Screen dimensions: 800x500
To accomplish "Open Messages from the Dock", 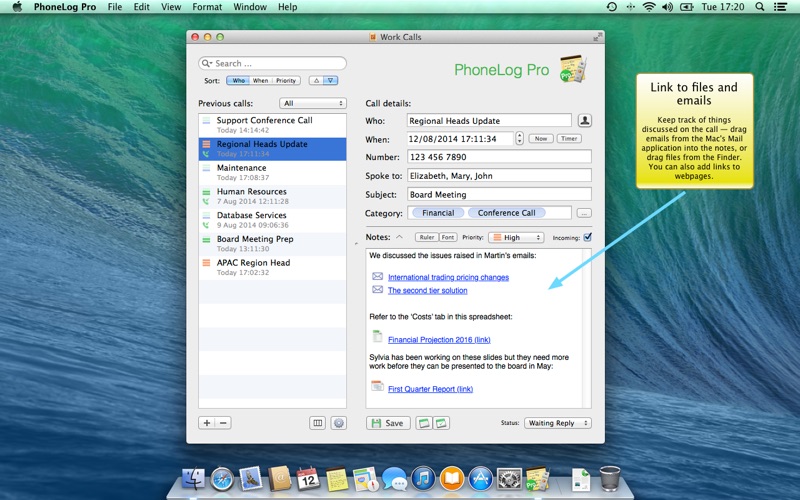I will [394, 479].
